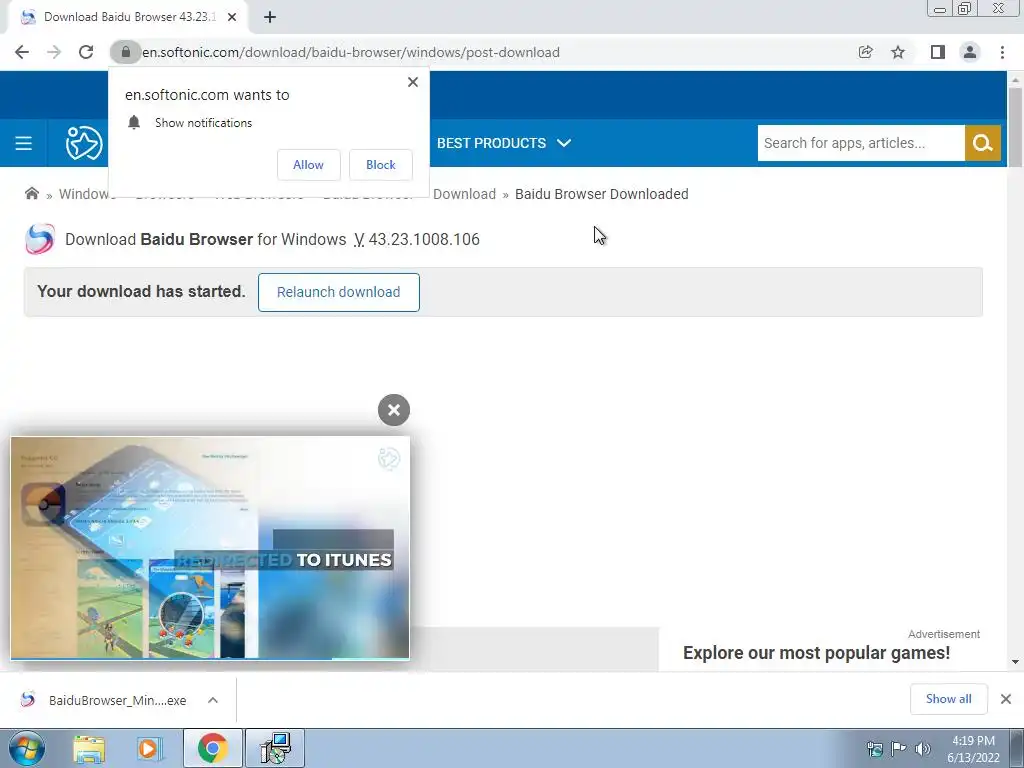Select 'Baidu Browser Downloaded' breadcrumb text
1024x768 pixels.
pos(601,194)
